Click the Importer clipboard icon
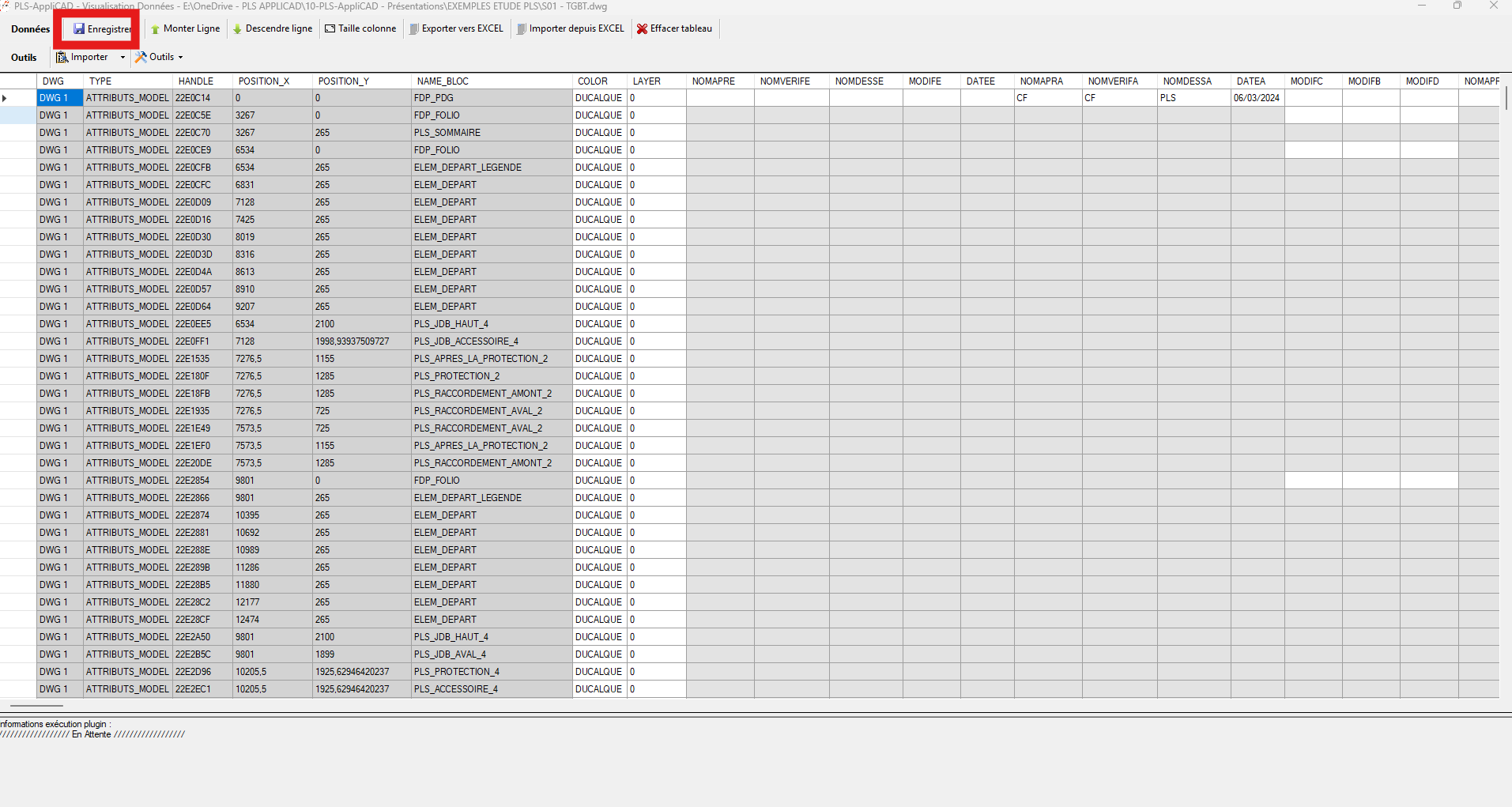The image size is (1512, 807). (x=62, y=57)
